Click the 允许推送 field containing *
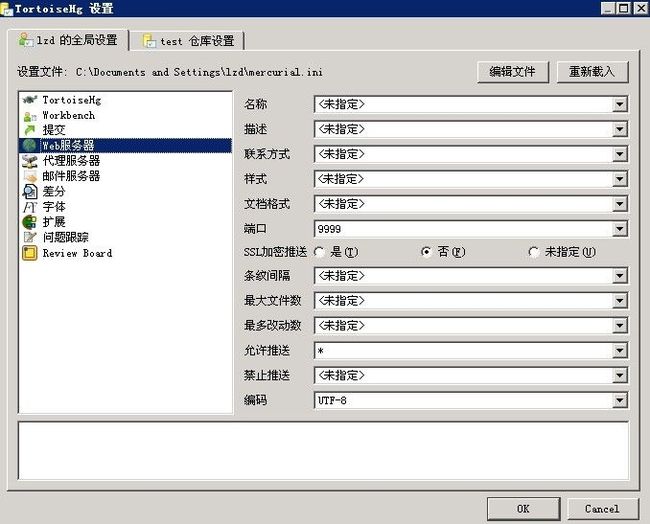 463,351
